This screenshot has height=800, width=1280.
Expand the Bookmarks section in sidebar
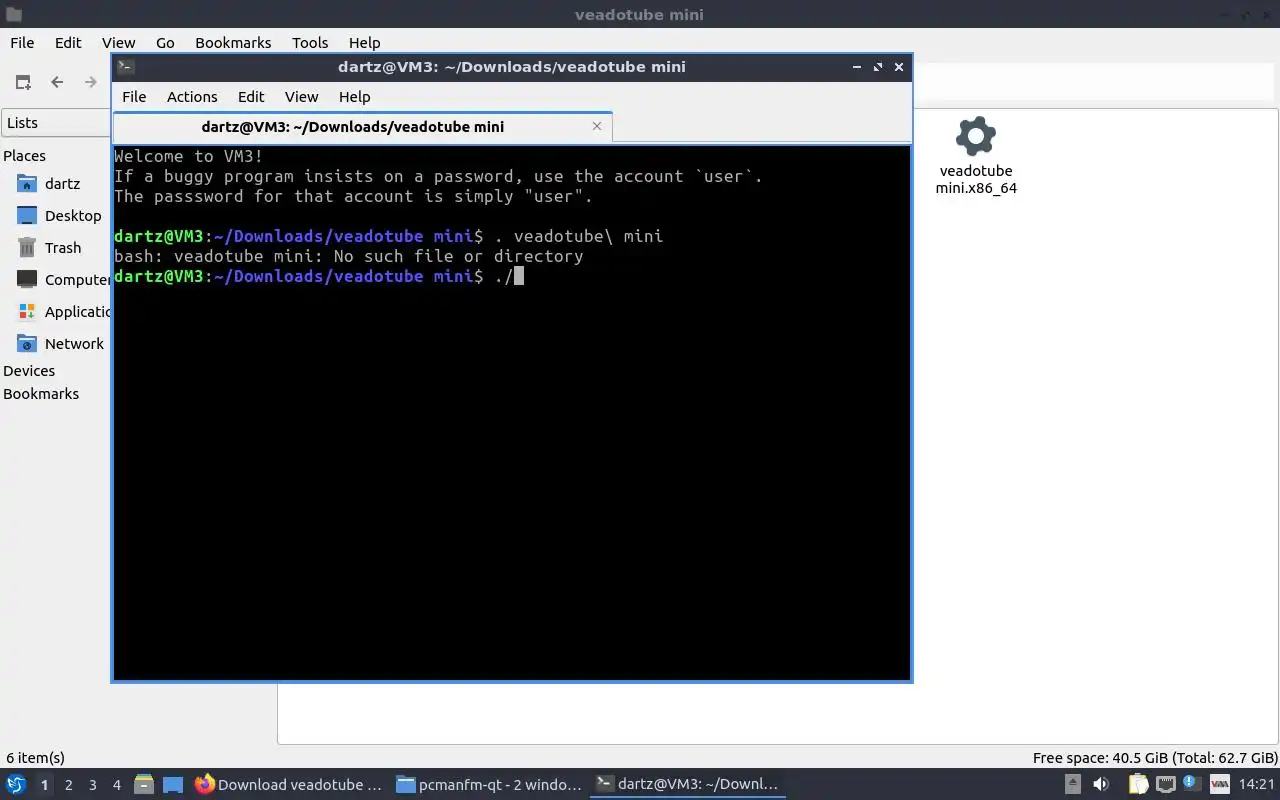coord(41,394)
